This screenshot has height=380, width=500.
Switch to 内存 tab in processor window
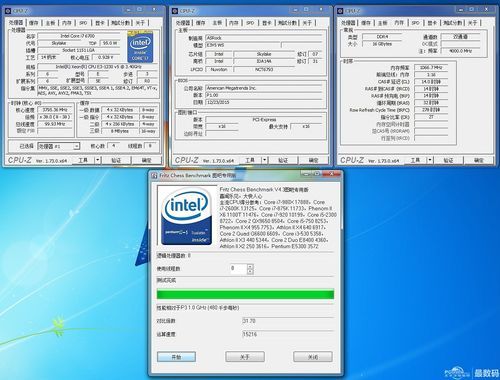(67, 23)
